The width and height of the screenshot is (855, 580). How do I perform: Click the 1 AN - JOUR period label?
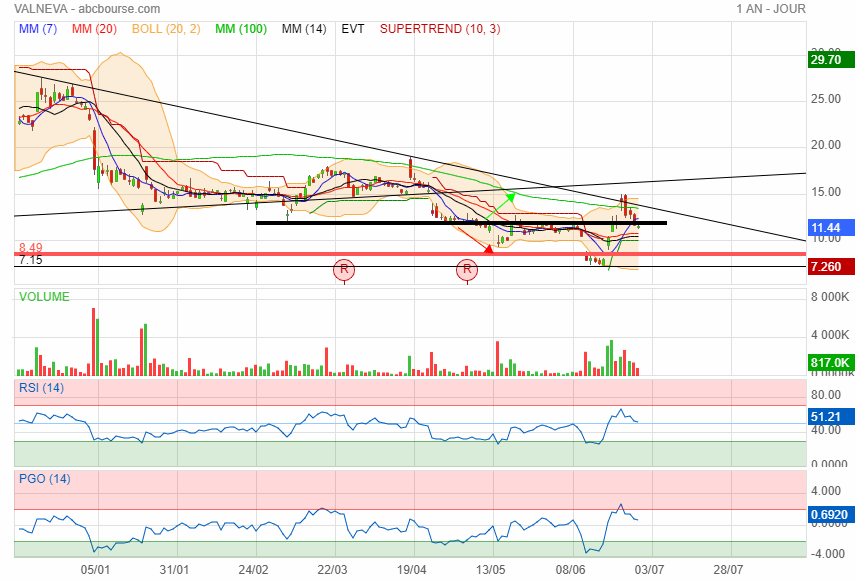pyautogui.click(x=770, y=9)
